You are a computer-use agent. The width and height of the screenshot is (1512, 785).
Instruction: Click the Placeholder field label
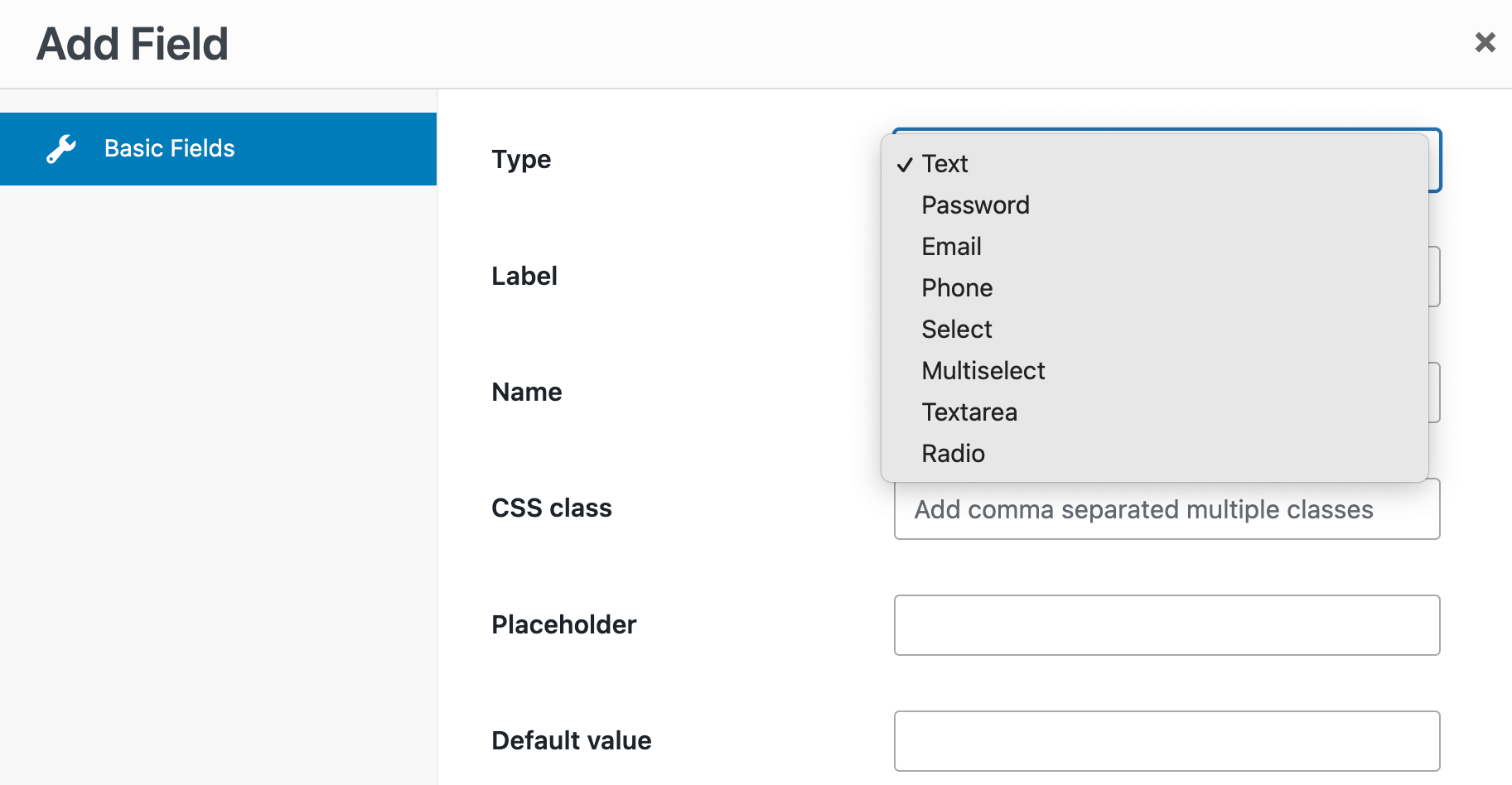point(563,624)
